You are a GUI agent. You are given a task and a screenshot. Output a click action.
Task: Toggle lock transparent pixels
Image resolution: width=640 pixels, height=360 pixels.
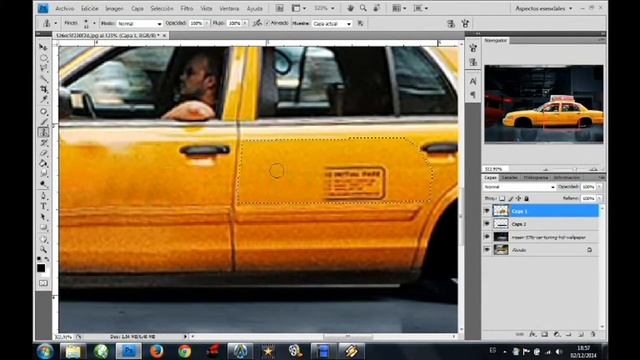pyautogui.click(x=502, y=198)
